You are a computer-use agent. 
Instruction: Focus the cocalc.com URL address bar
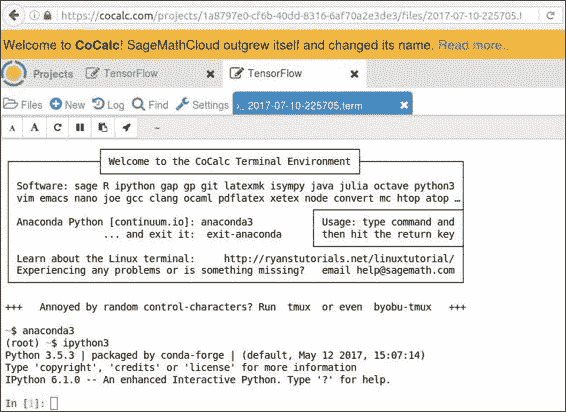[291, 16]
